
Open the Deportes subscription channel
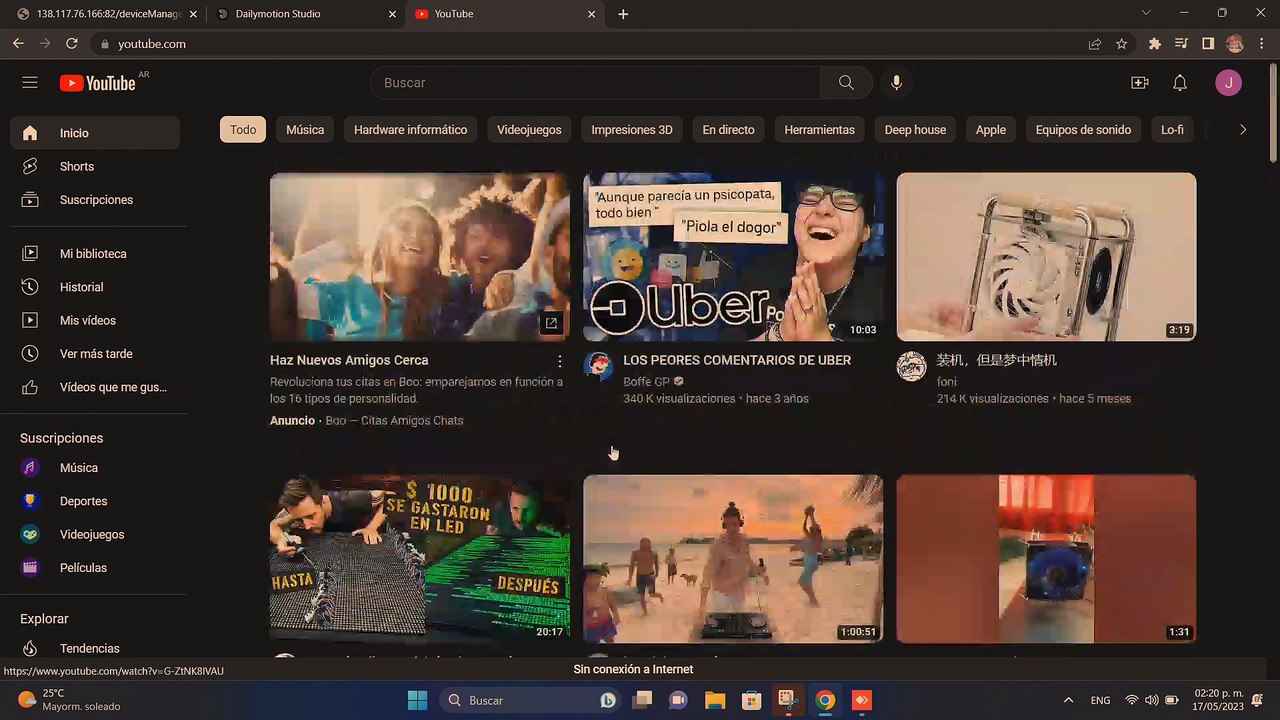coord(95,501)
